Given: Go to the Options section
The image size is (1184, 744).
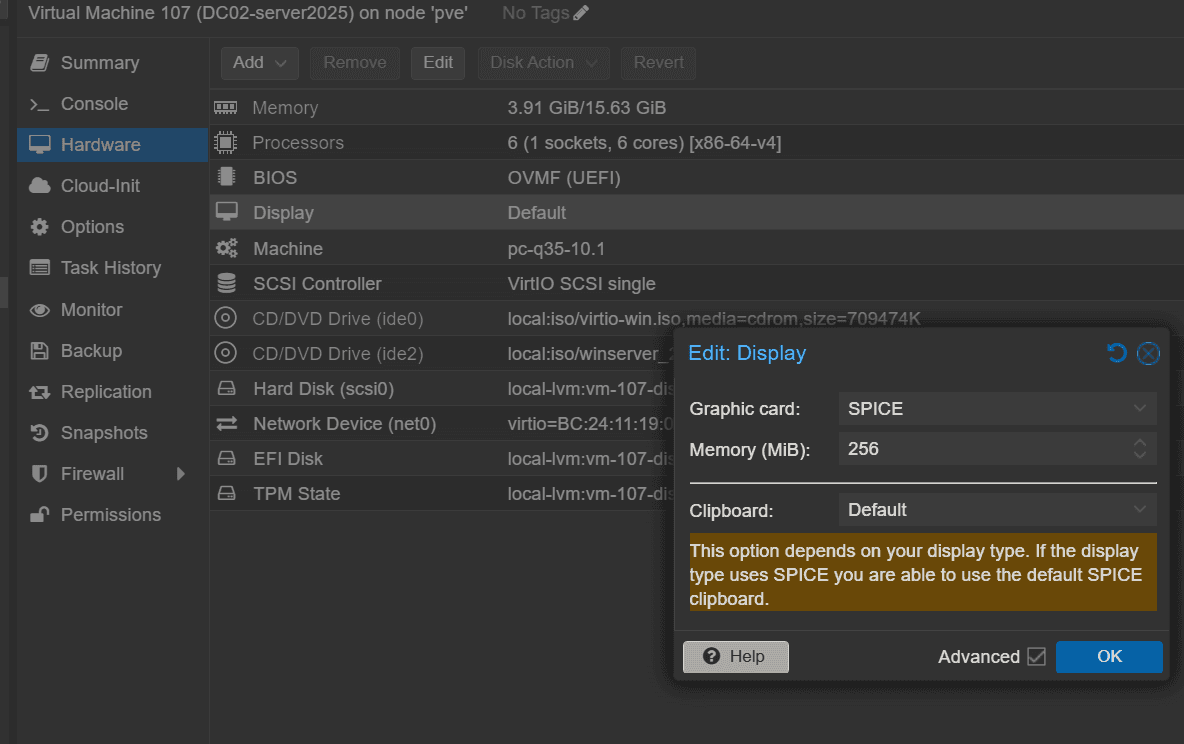Looking at the screenshot, I should coord(113,227).
